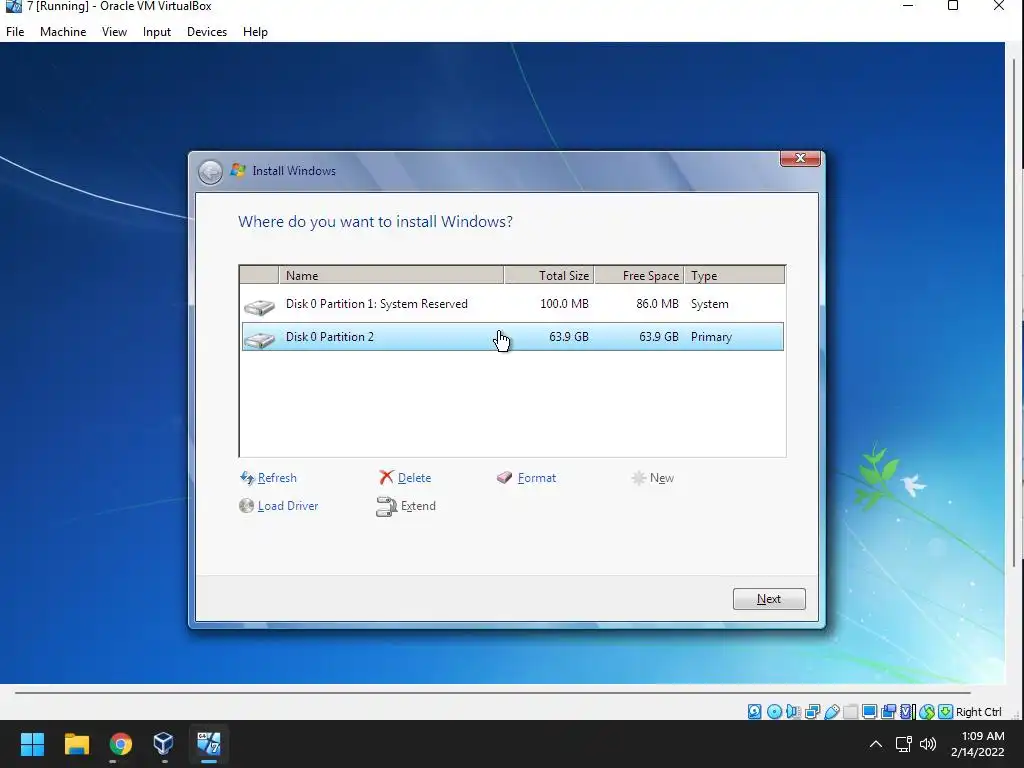1024x768 pixels.
Task: Click the network adapter status icon
Action: 812,712
